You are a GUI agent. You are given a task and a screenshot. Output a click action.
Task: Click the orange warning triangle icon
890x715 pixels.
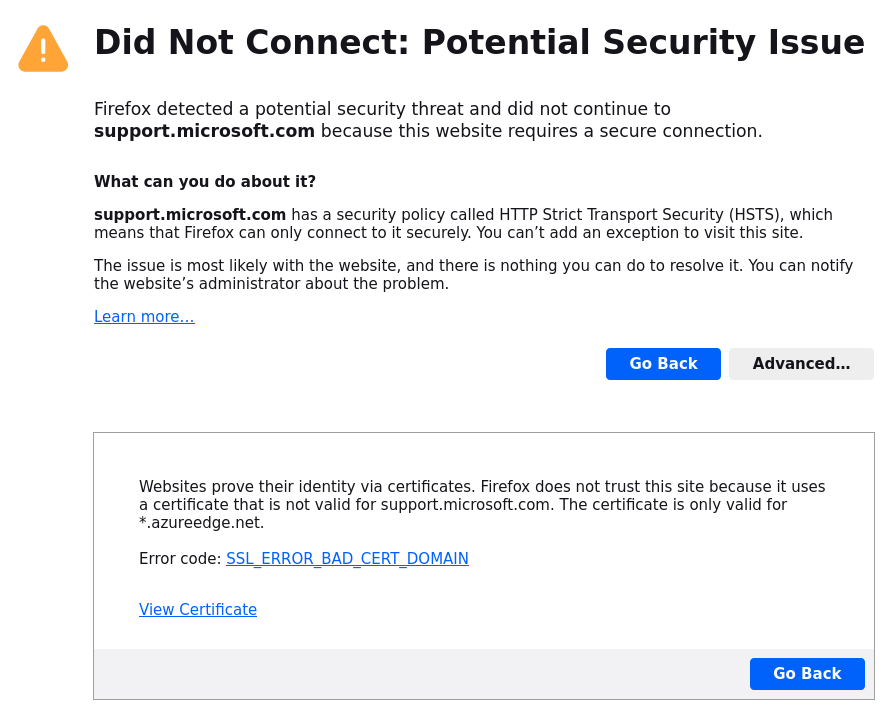(43, 50)
